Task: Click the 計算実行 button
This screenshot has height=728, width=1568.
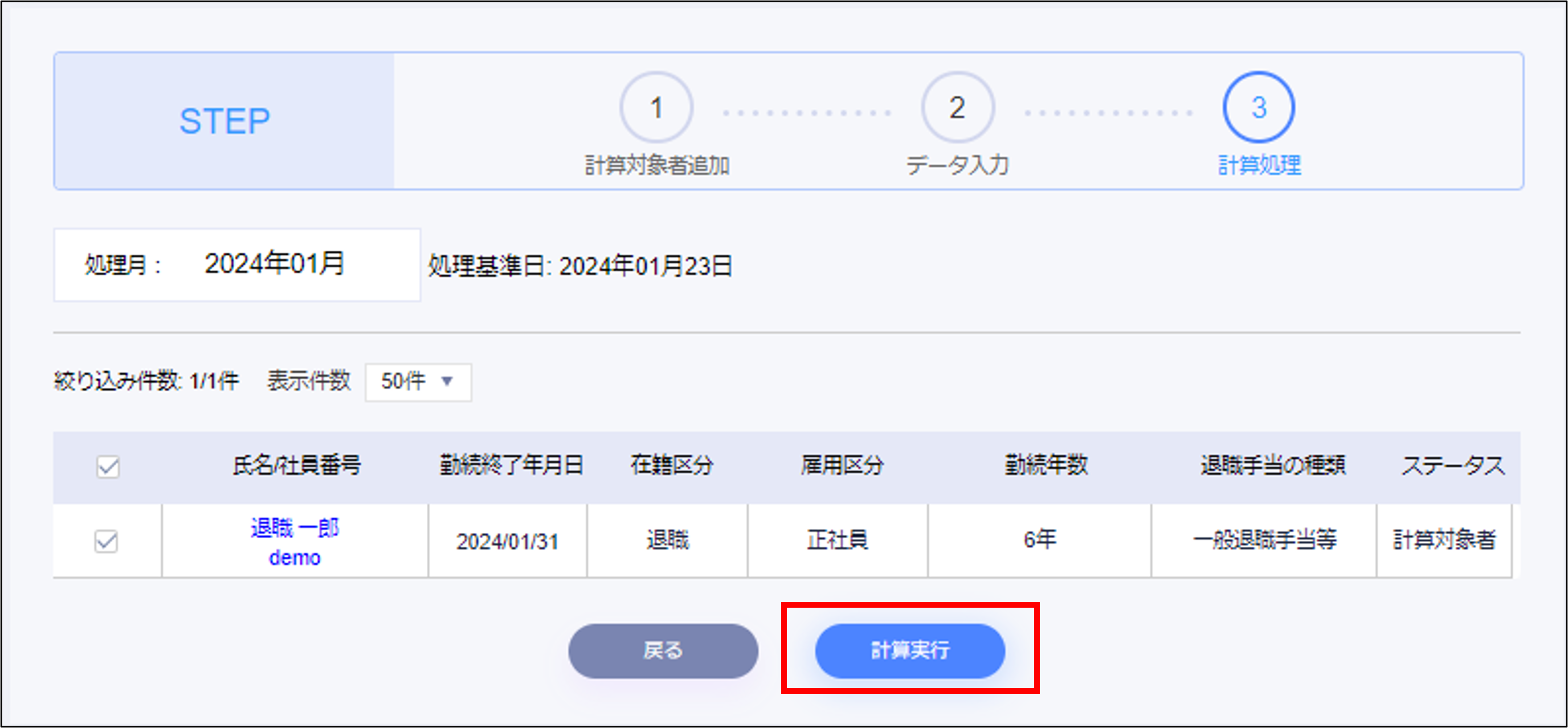Action: 909,650
